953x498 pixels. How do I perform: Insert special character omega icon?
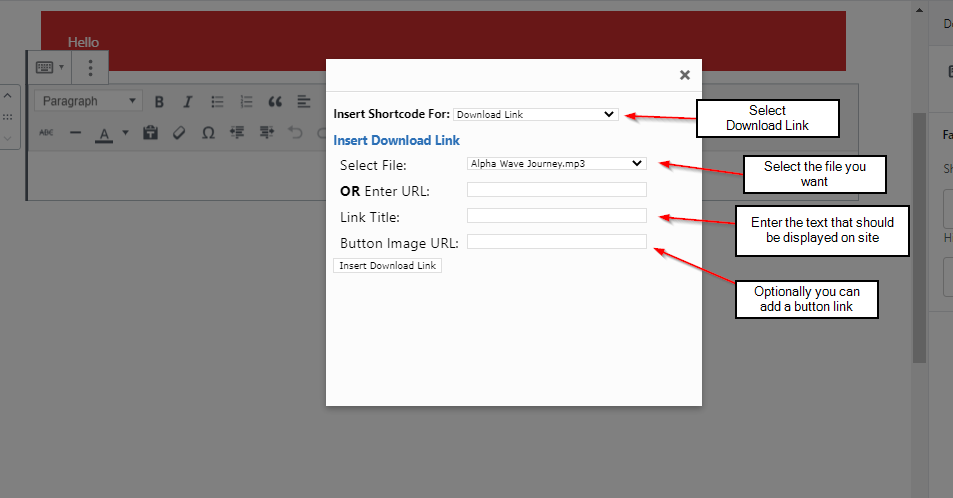tap(208, 132)
